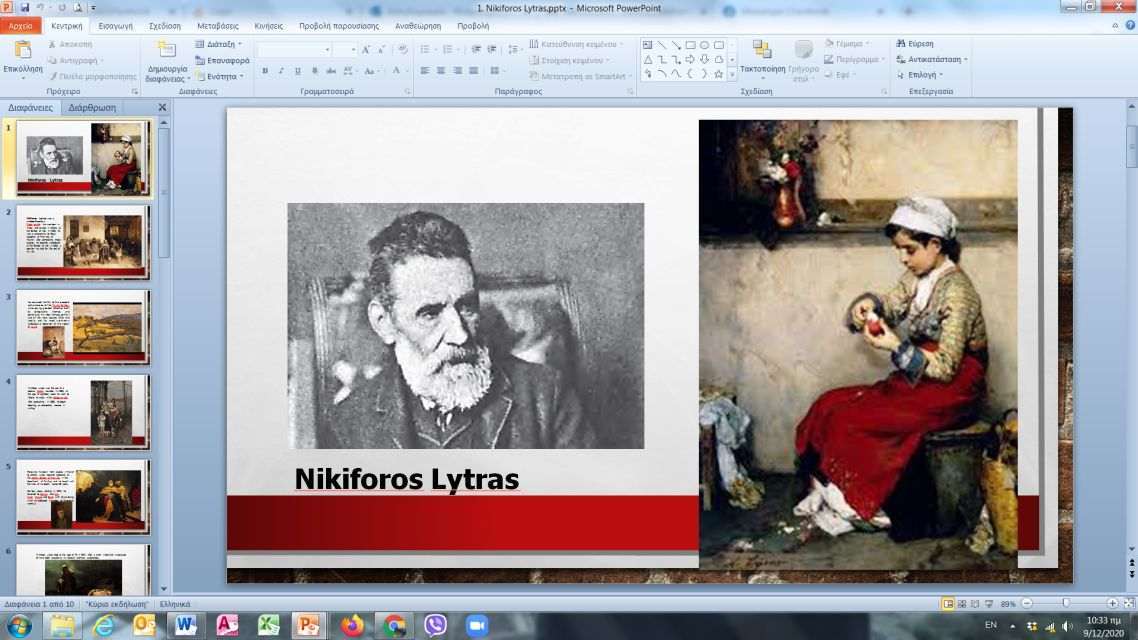
Task: Select slide 2 thumbnail
Action: coord(83,242)
